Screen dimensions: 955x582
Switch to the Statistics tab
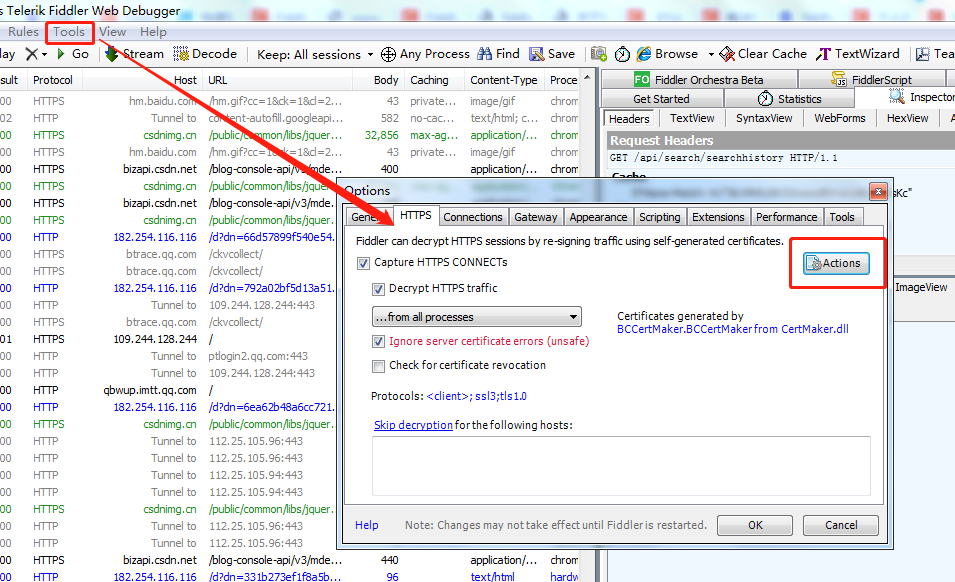pos(789,99)
